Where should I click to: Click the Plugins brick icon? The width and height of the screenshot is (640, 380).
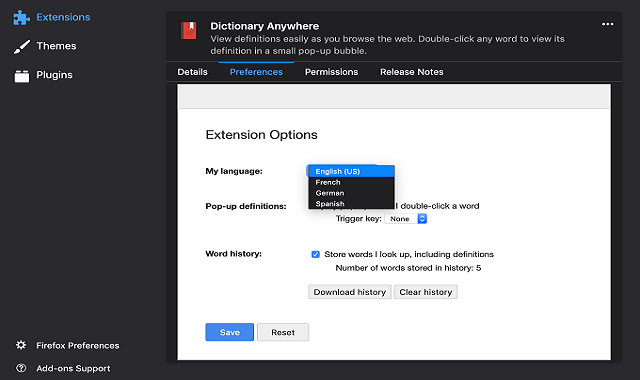(x=22, y=76)
